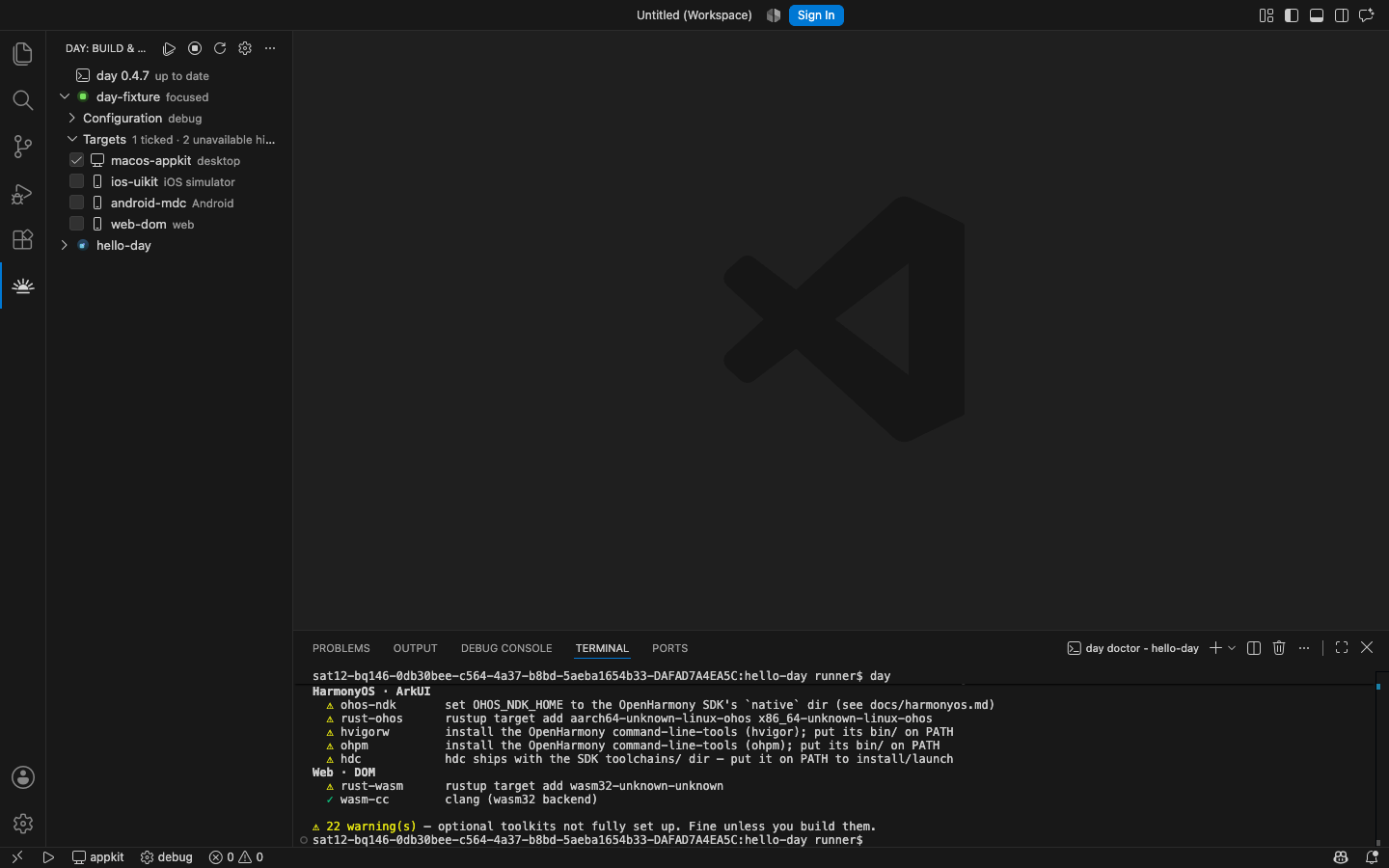Select the day 0.4.7 up to date row
The width and height of the screenshot is (1389, 868).
click(170, 75)
